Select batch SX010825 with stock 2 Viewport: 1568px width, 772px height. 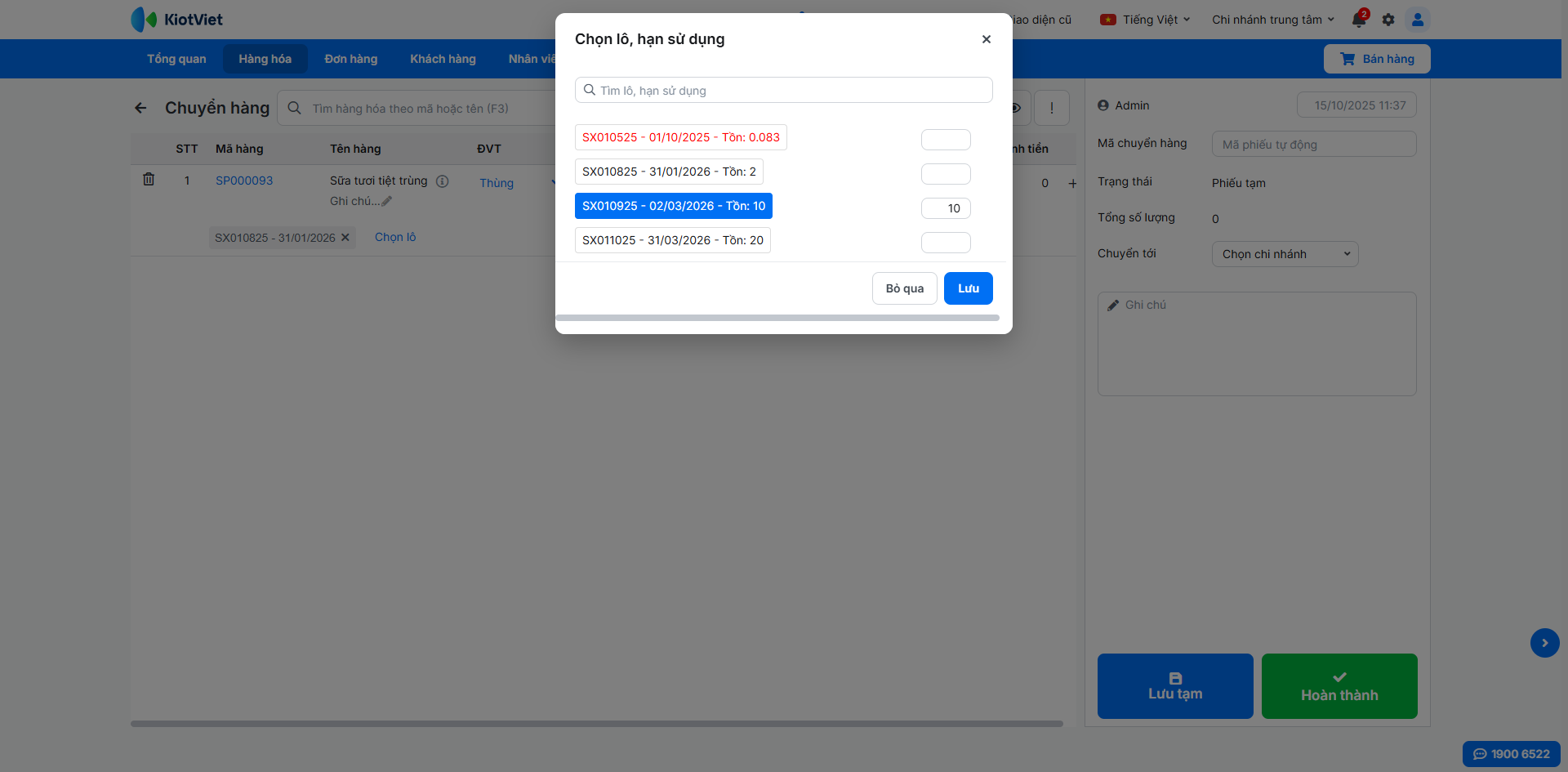coord(669,172)
